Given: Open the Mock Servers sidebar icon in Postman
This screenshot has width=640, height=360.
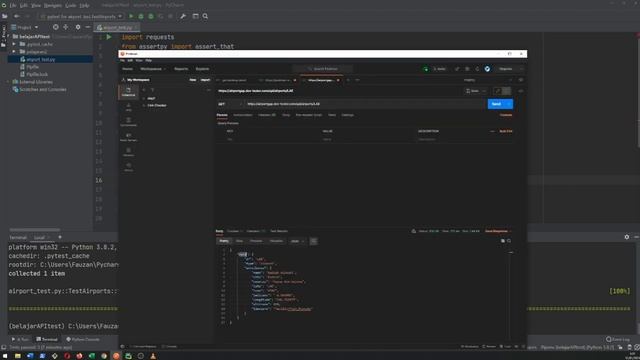Looking at the screenshot, I should pyautogui.click(x=128, y=137).
